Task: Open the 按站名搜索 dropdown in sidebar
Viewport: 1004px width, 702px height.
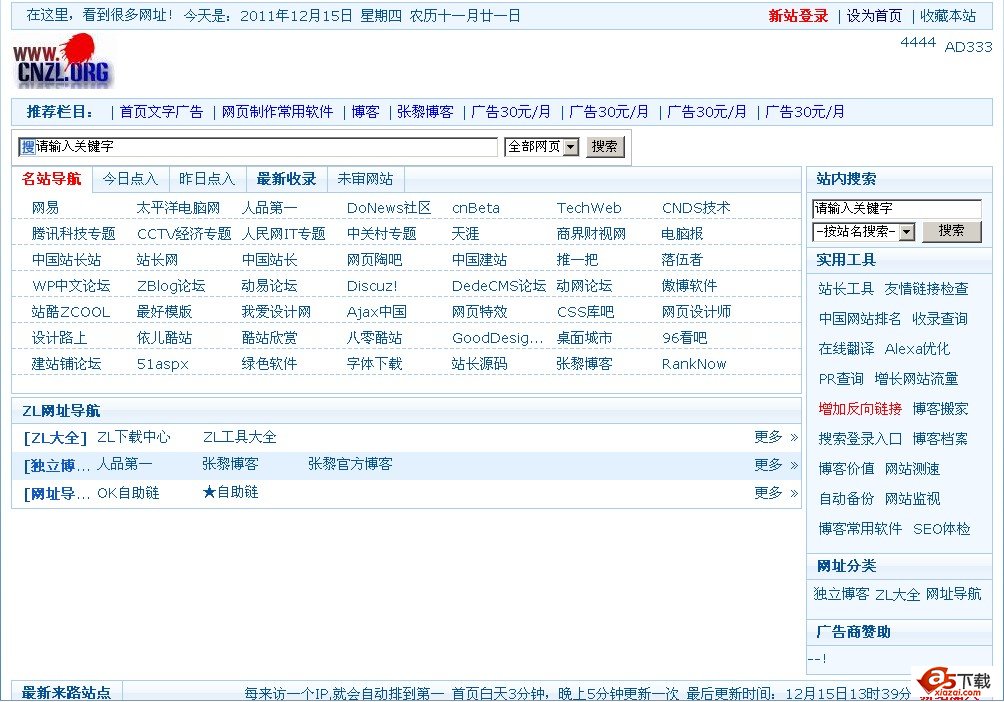Action: click(x=864, y=231)
